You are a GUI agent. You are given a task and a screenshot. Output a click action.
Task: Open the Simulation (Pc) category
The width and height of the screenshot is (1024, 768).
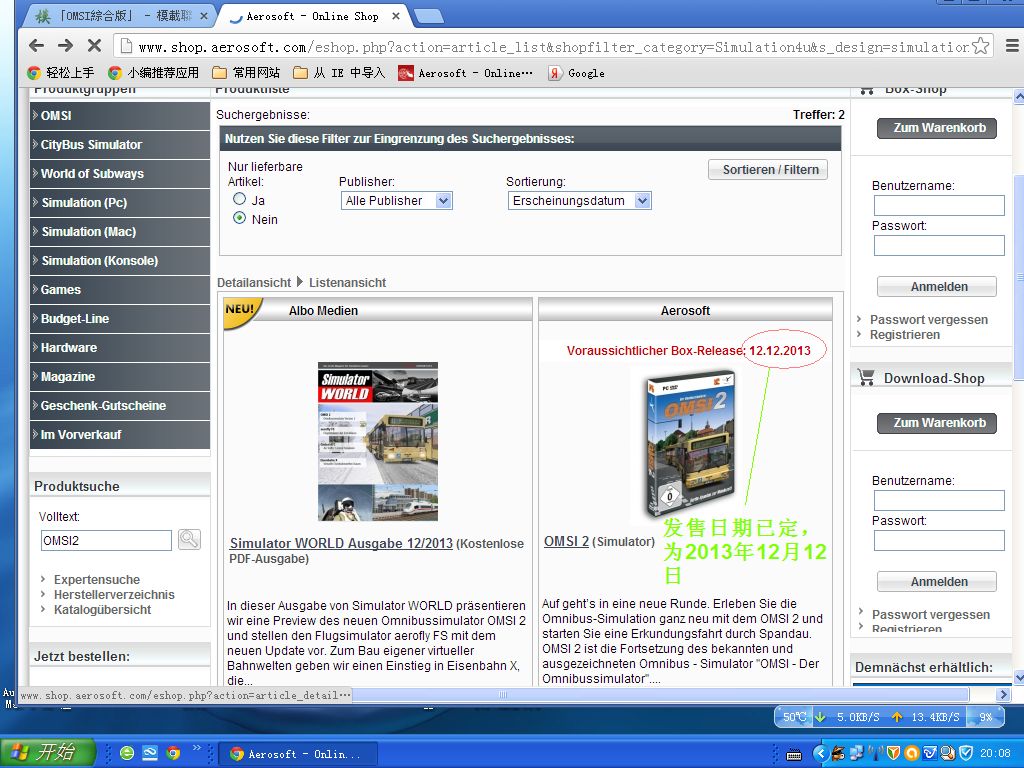point(84,203)
